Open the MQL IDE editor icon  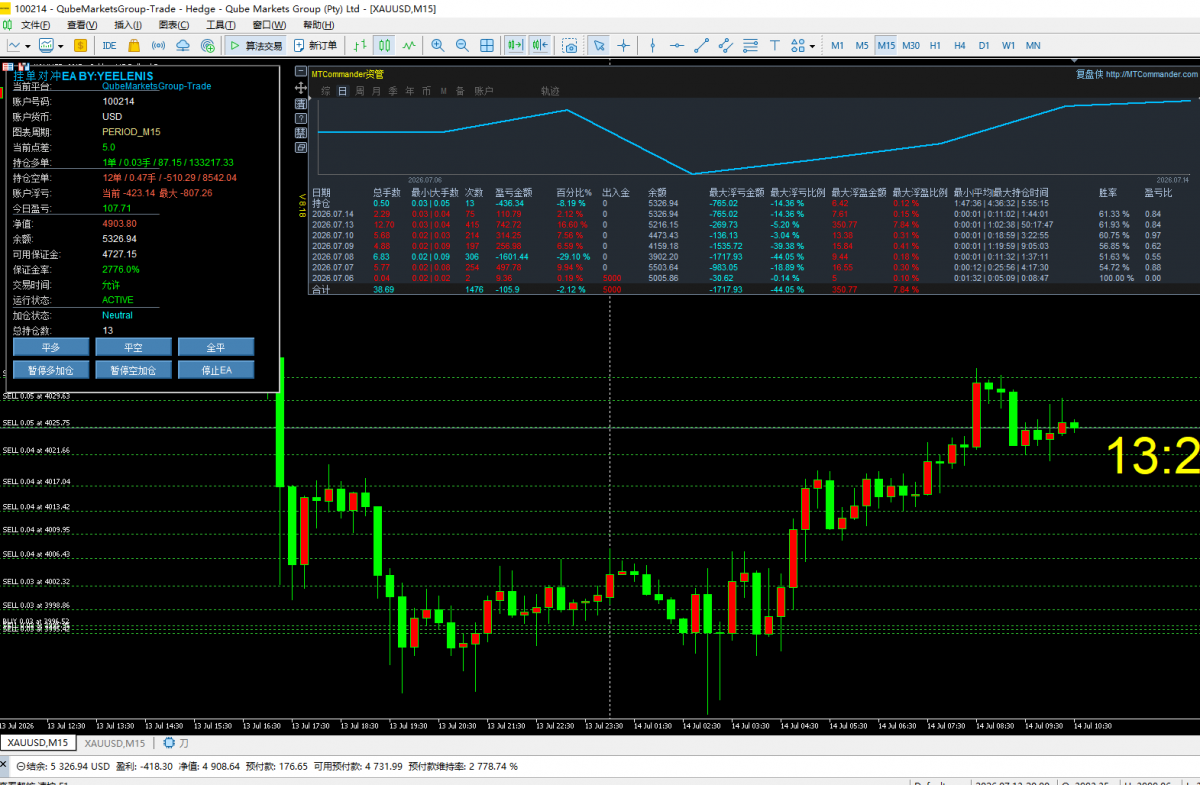[x=109, y=45]
